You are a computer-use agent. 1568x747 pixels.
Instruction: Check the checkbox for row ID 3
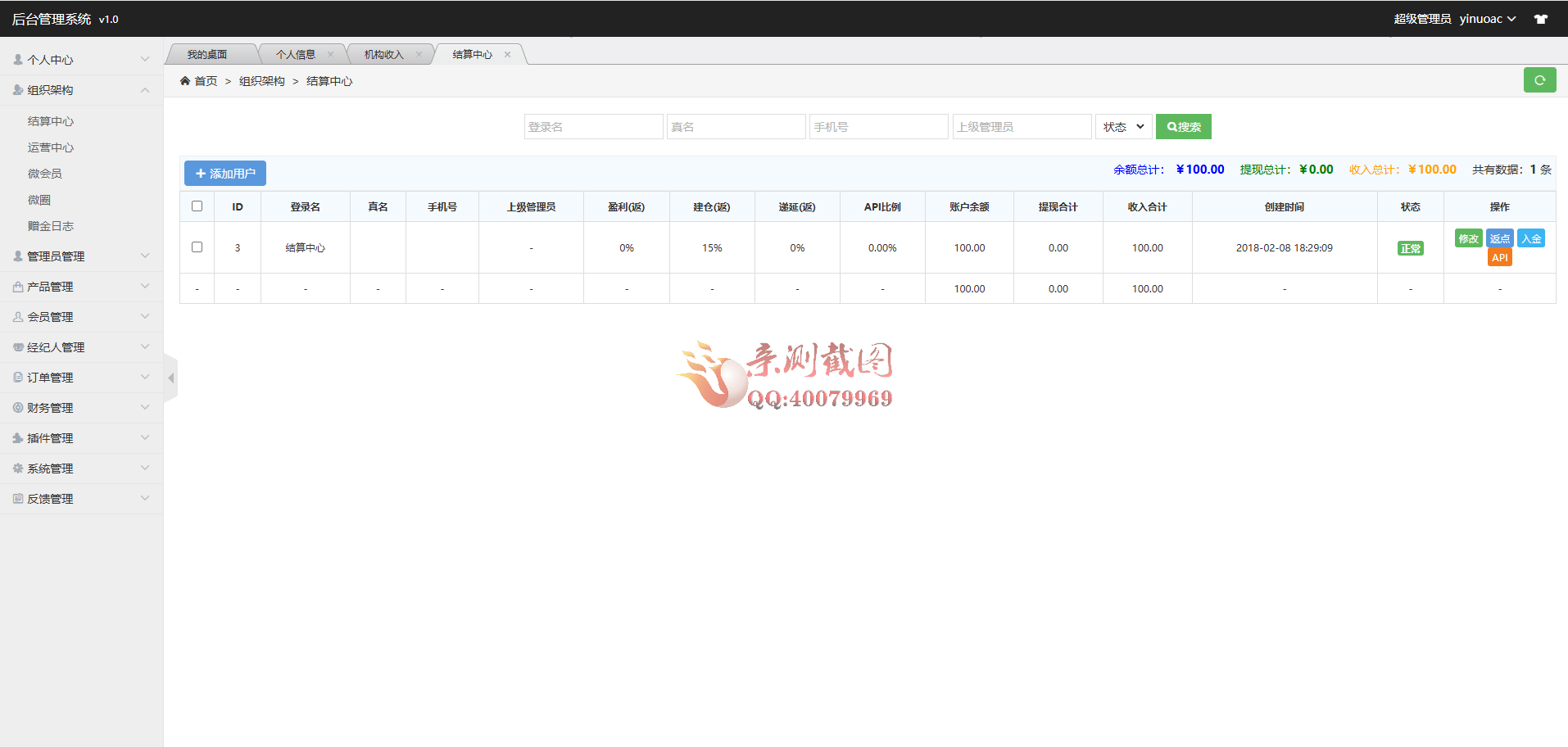coord(197,247)
